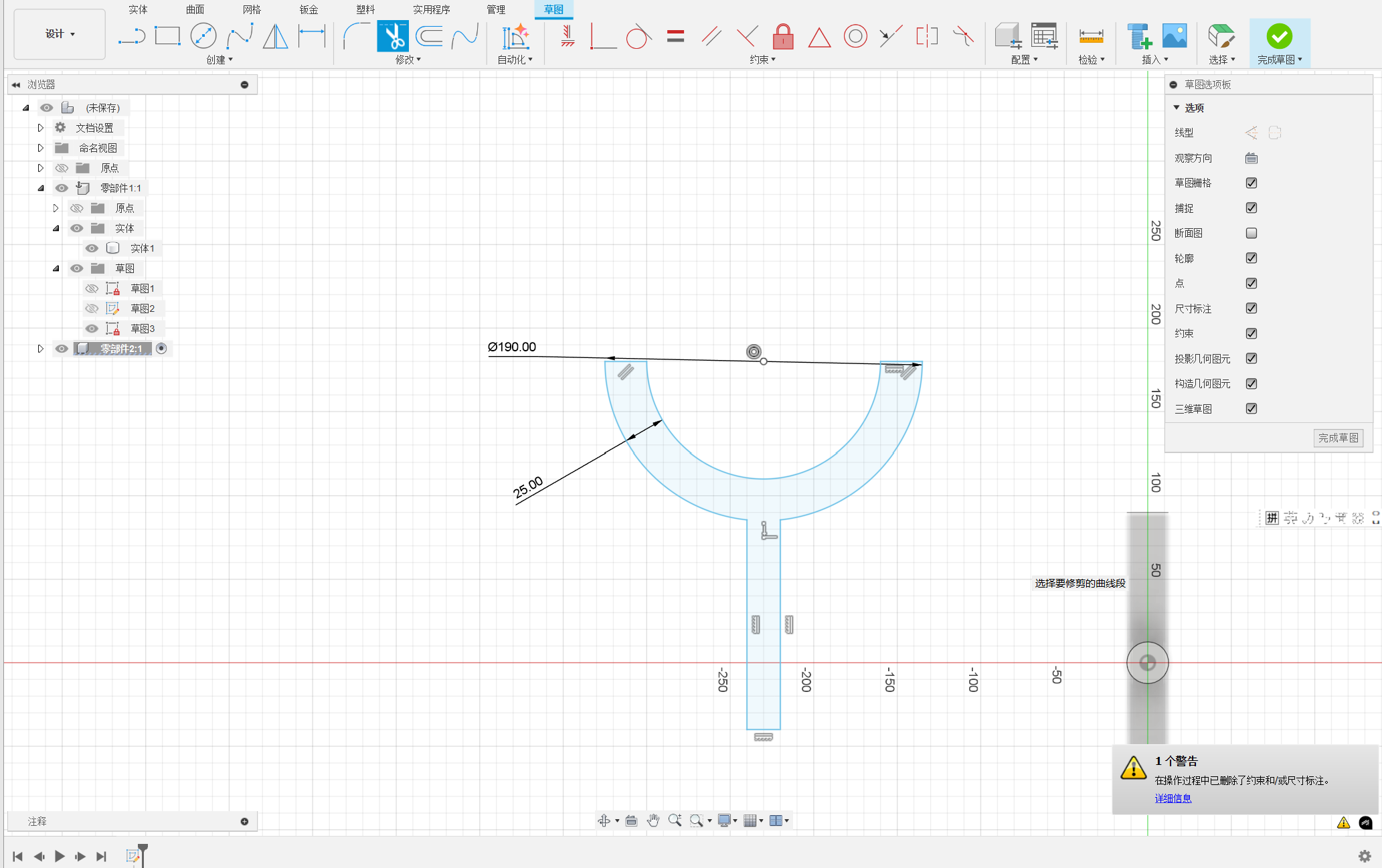Switch to the 钣金 tab
This screenshot has height=868, width=1382.
tap(309, 9)
